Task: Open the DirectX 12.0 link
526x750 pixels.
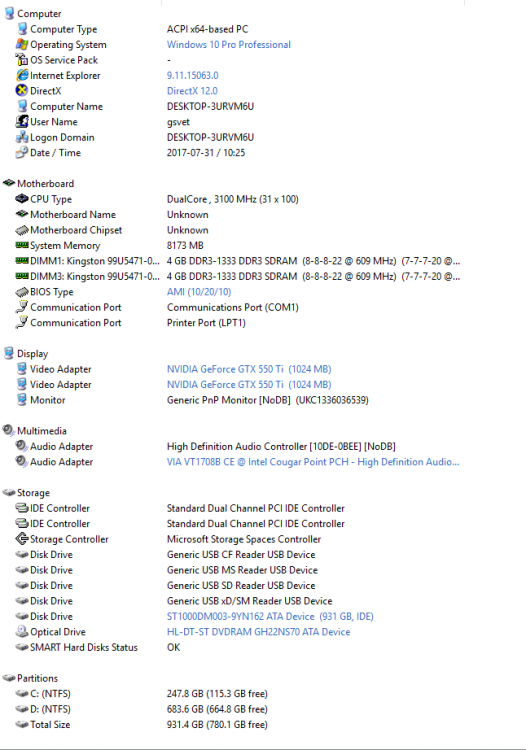Action: [x=192, y=91]
